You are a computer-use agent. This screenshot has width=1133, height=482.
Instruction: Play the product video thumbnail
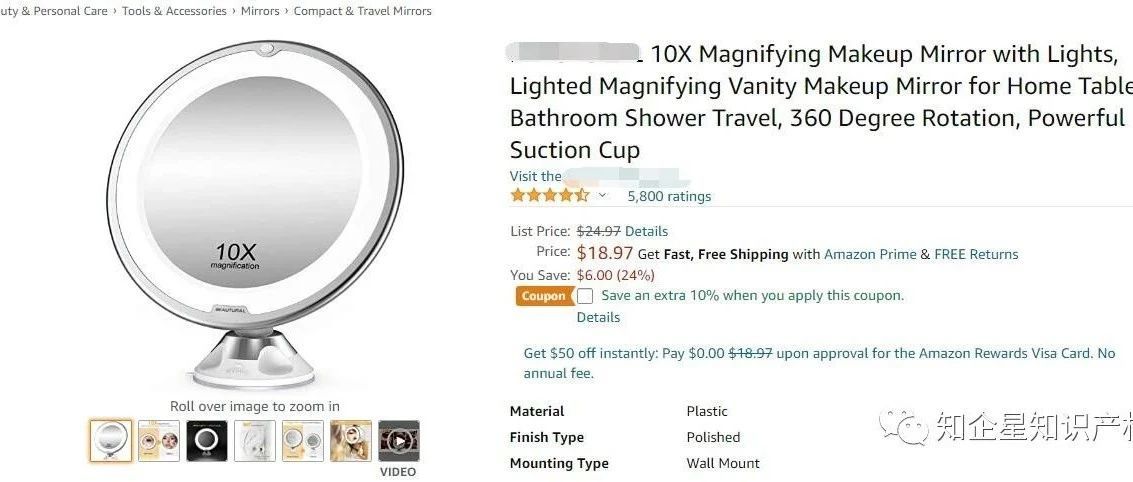point(398,441)
